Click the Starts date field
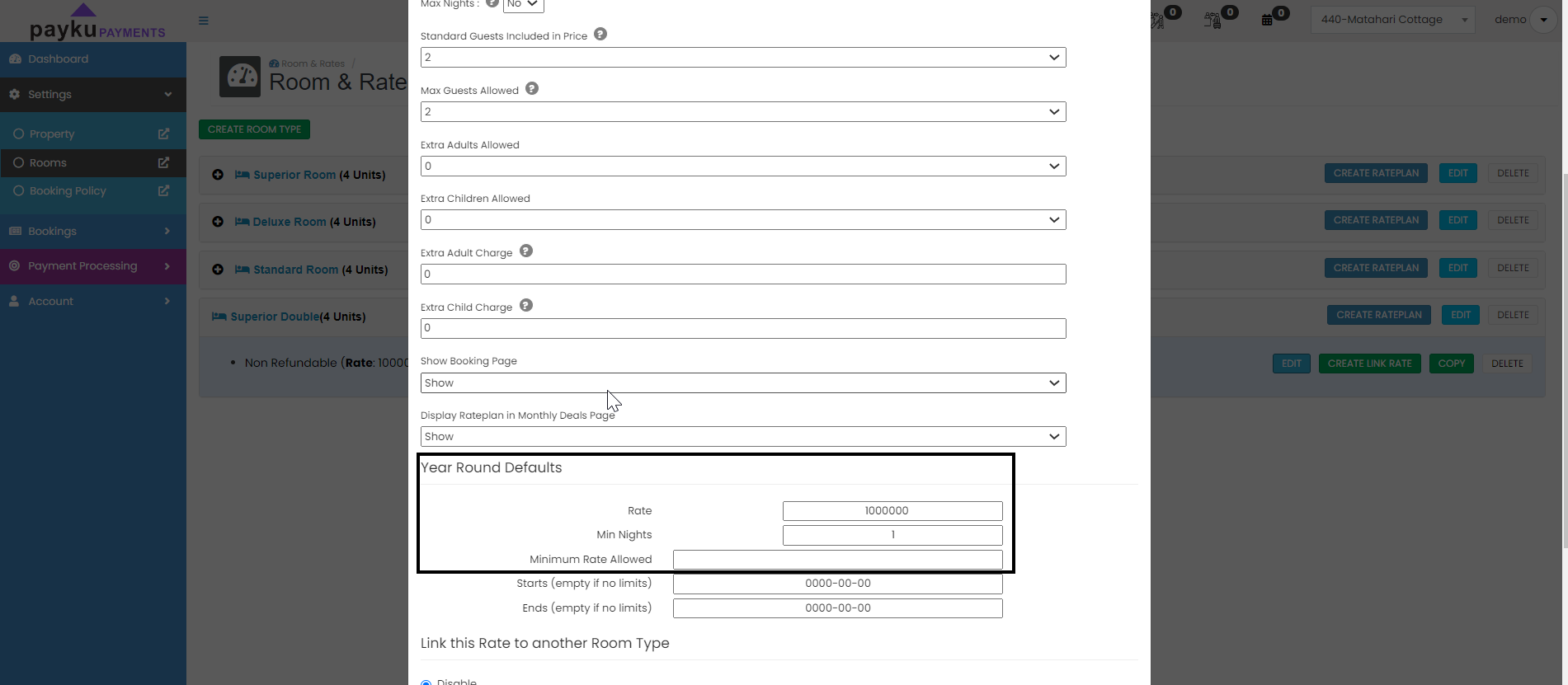The image size is (1568, 685). [838, 584]
